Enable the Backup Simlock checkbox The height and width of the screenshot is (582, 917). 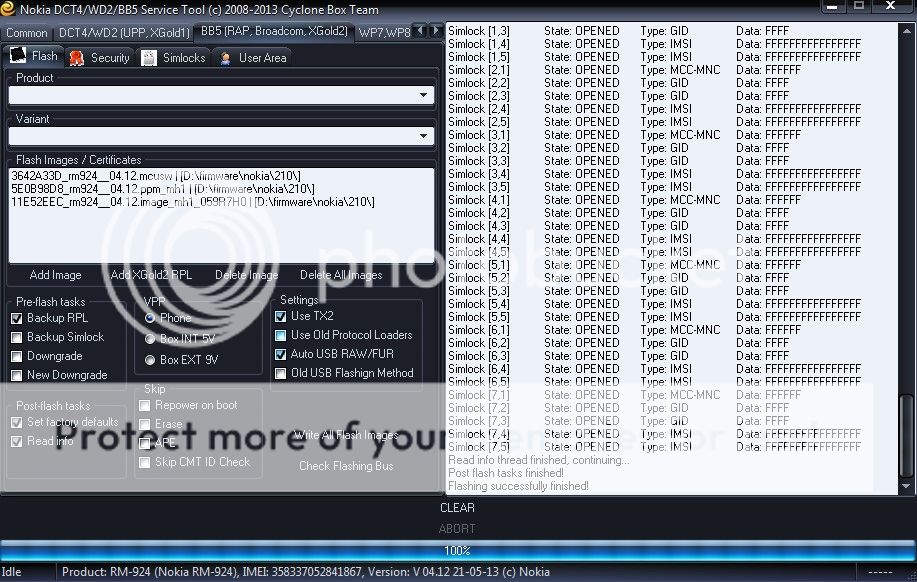(17, 337)
